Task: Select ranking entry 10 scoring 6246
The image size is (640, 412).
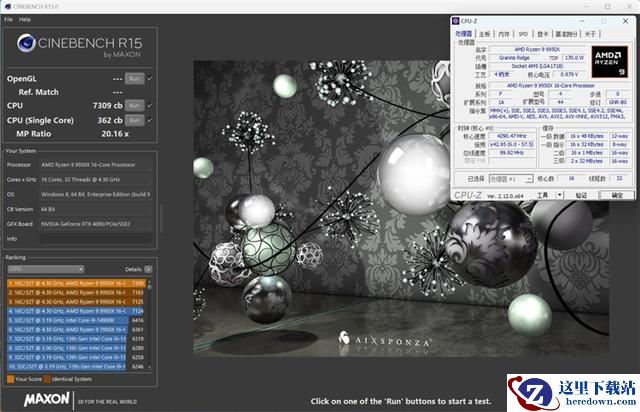Action: [x=76, y=367]
